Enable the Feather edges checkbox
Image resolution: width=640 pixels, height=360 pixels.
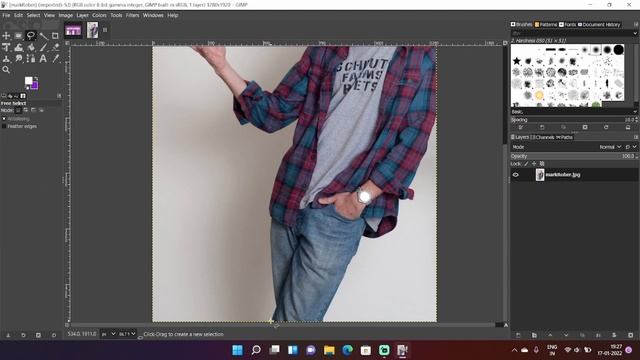pyautogui.click(x=4, y=127)
